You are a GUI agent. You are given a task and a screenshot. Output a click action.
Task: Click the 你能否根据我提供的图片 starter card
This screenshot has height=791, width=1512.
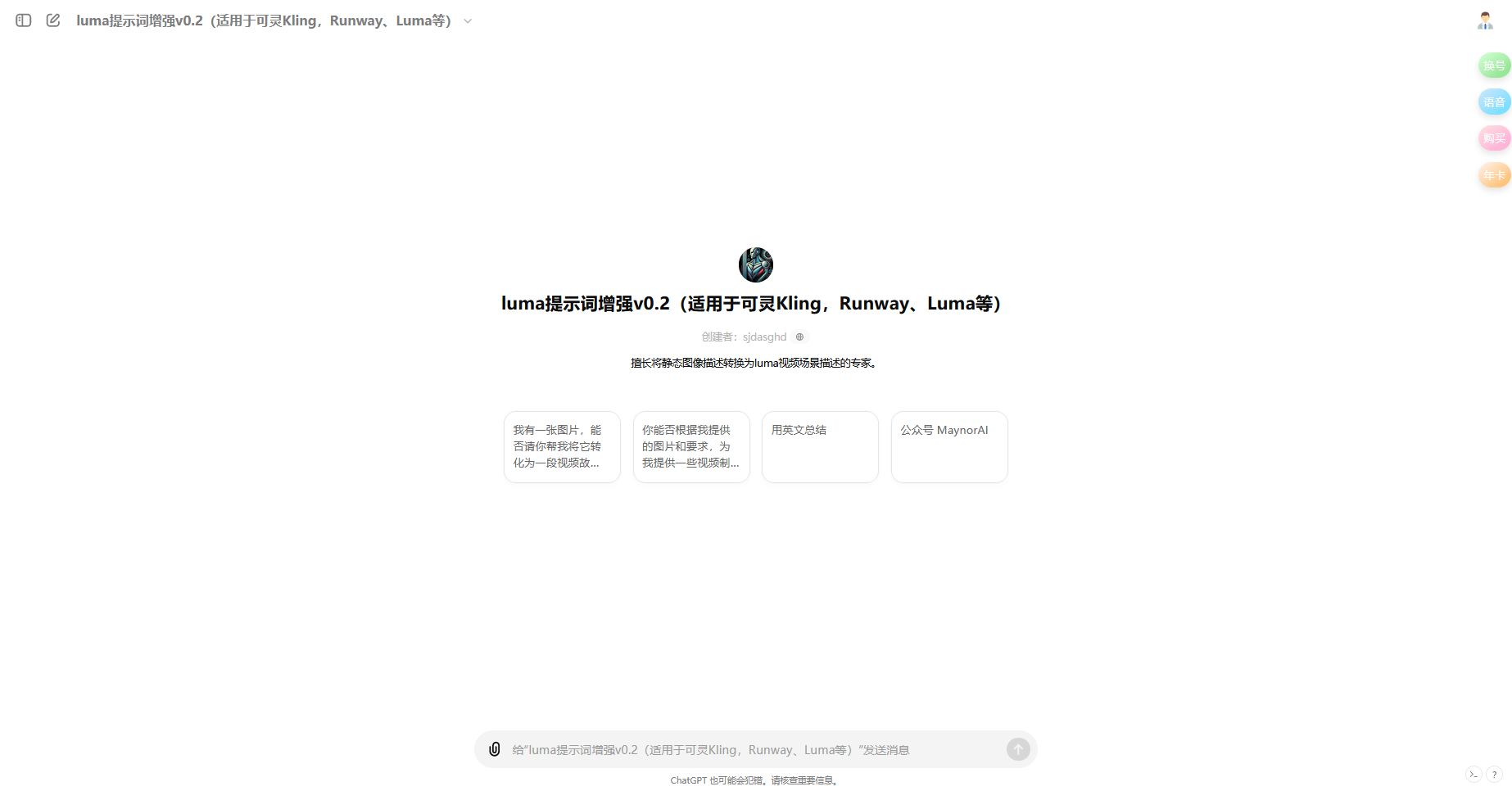tap(690, 446)
